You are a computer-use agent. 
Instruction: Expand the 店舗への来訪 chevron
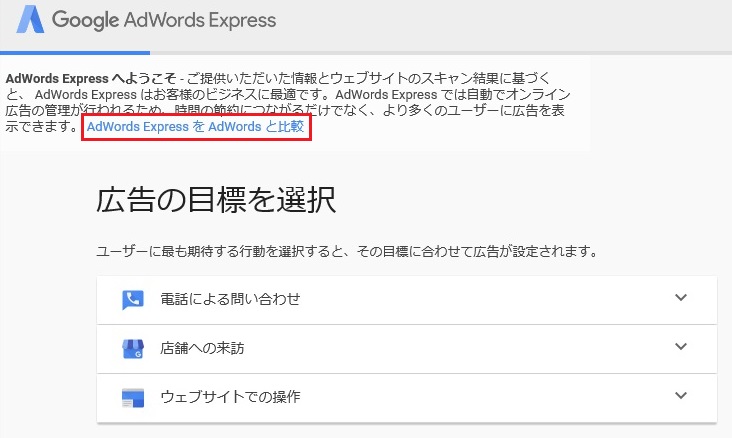681,346
